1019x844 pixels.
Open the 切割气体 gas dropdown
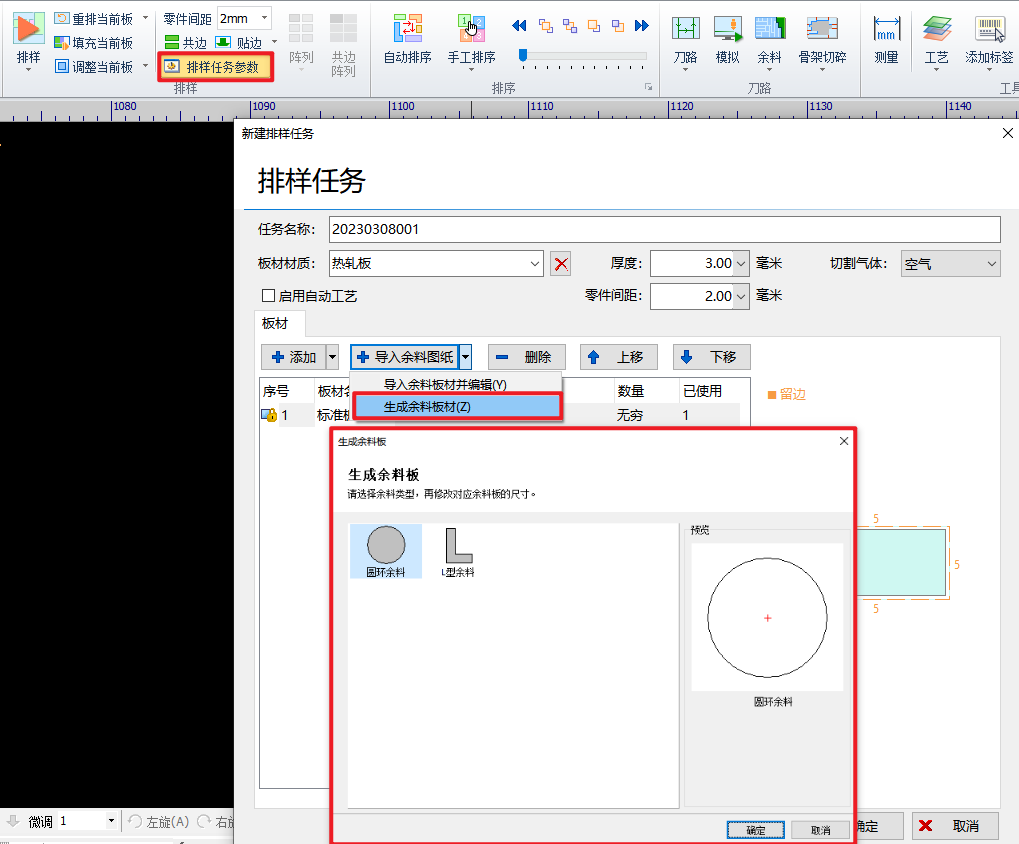pos(991,264)
